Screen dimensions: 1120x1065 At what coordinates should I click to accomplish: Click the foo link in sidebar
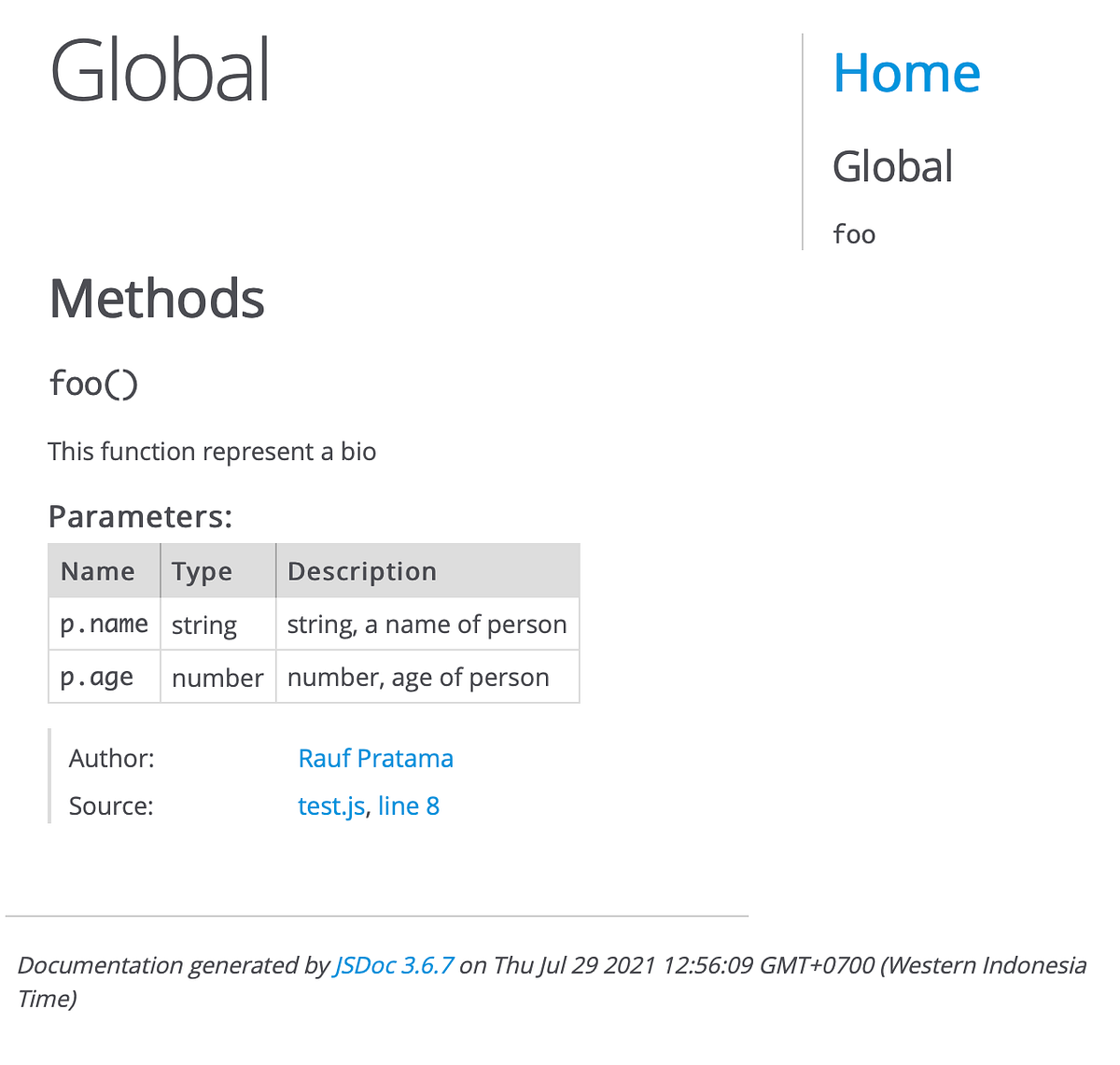click(x=854, y=233)
